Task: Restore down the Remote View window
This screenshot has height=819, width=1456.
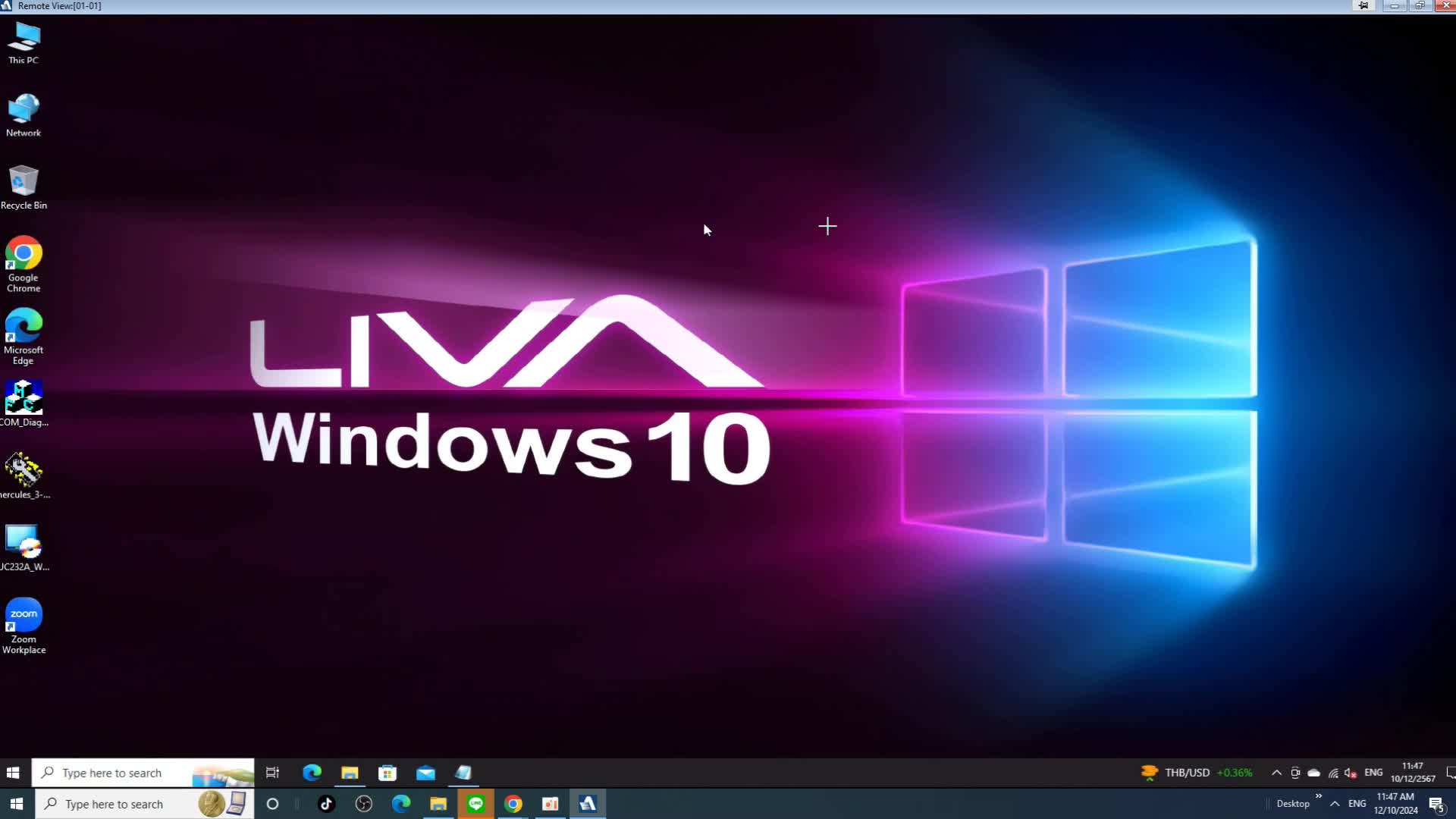Action: pos(1420,6)
